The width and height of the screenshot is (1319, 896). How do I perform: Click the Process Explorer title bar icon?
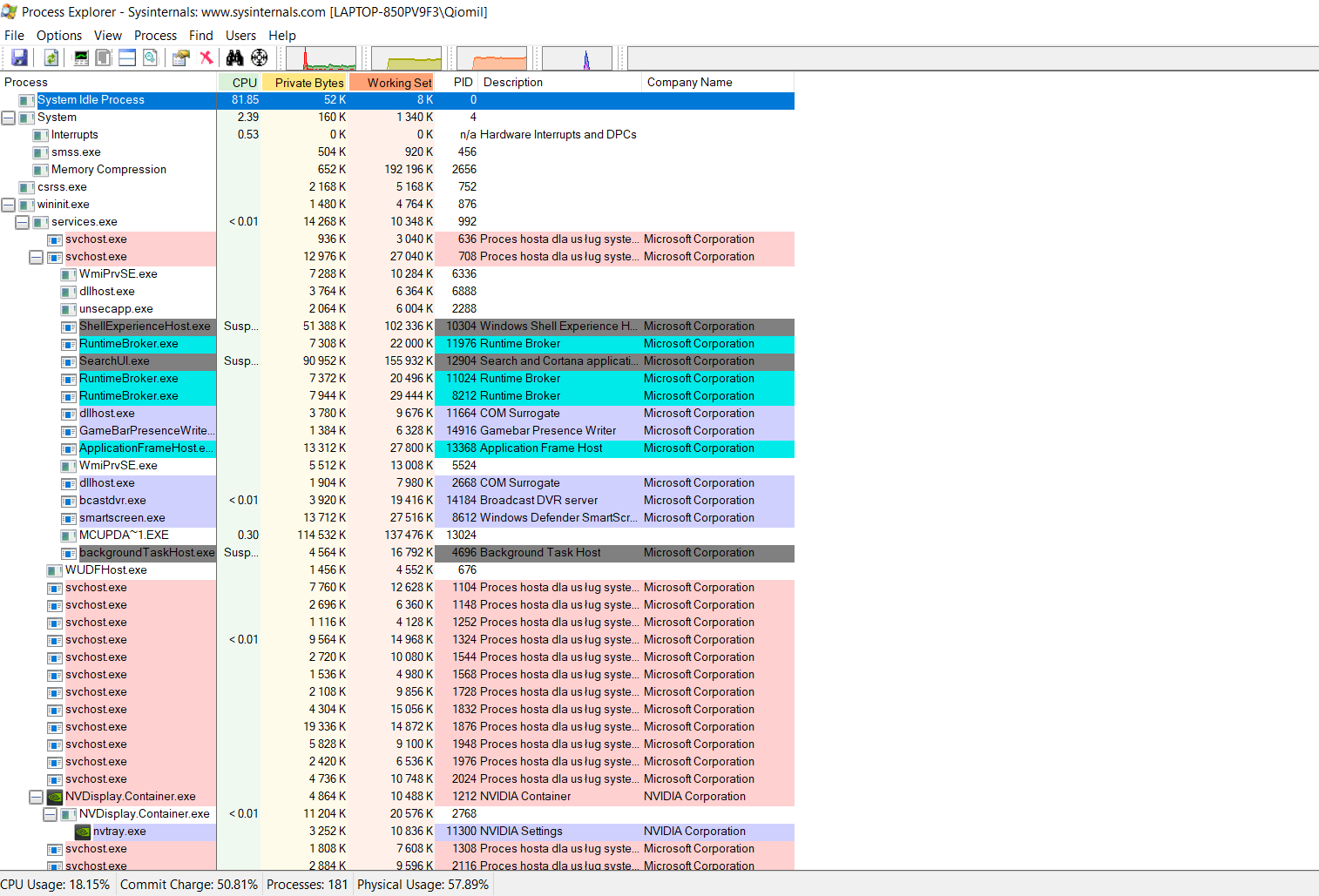point(10,11)
